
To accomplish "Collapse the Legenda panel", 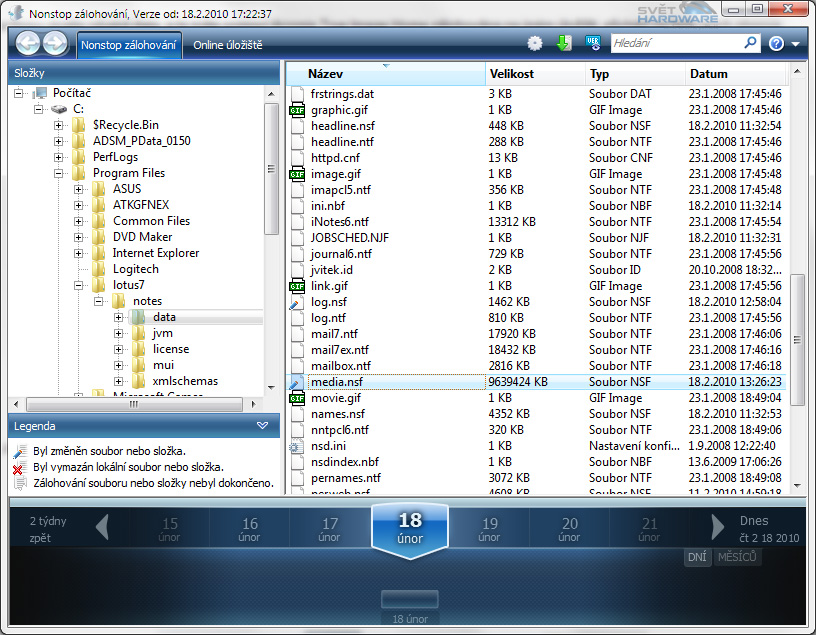I will click(x=262, y=425).
